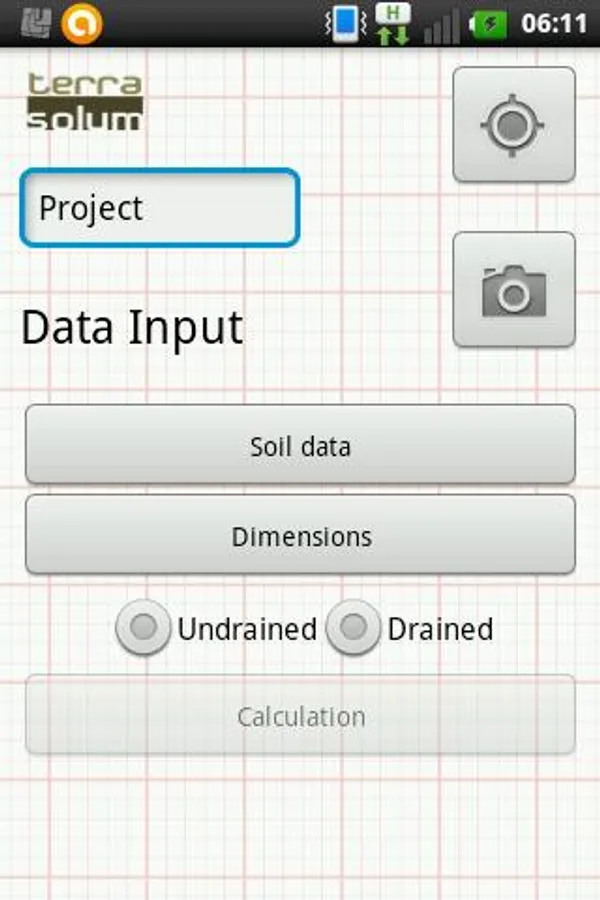Open the Dimensions input screen

pyautogui.click(x=300, y=536)
